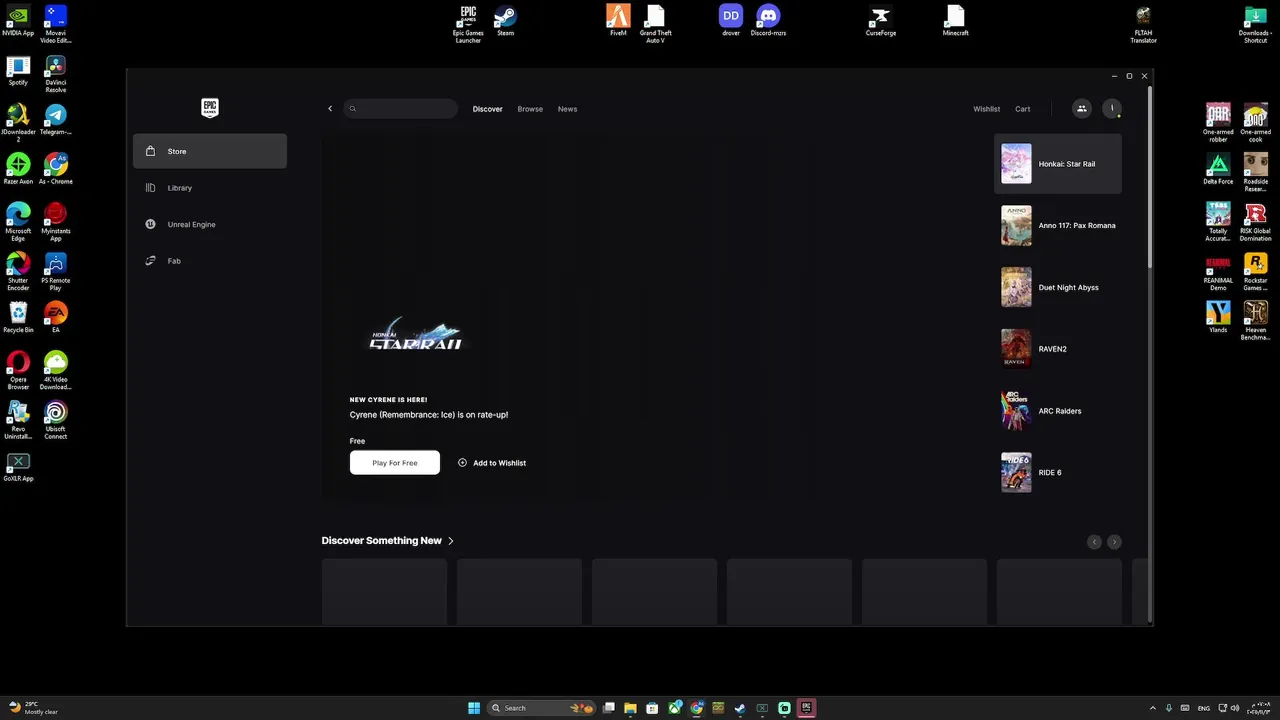Open Rockstar Games desktop shortcut
1280x720 pixels.
1256,272
